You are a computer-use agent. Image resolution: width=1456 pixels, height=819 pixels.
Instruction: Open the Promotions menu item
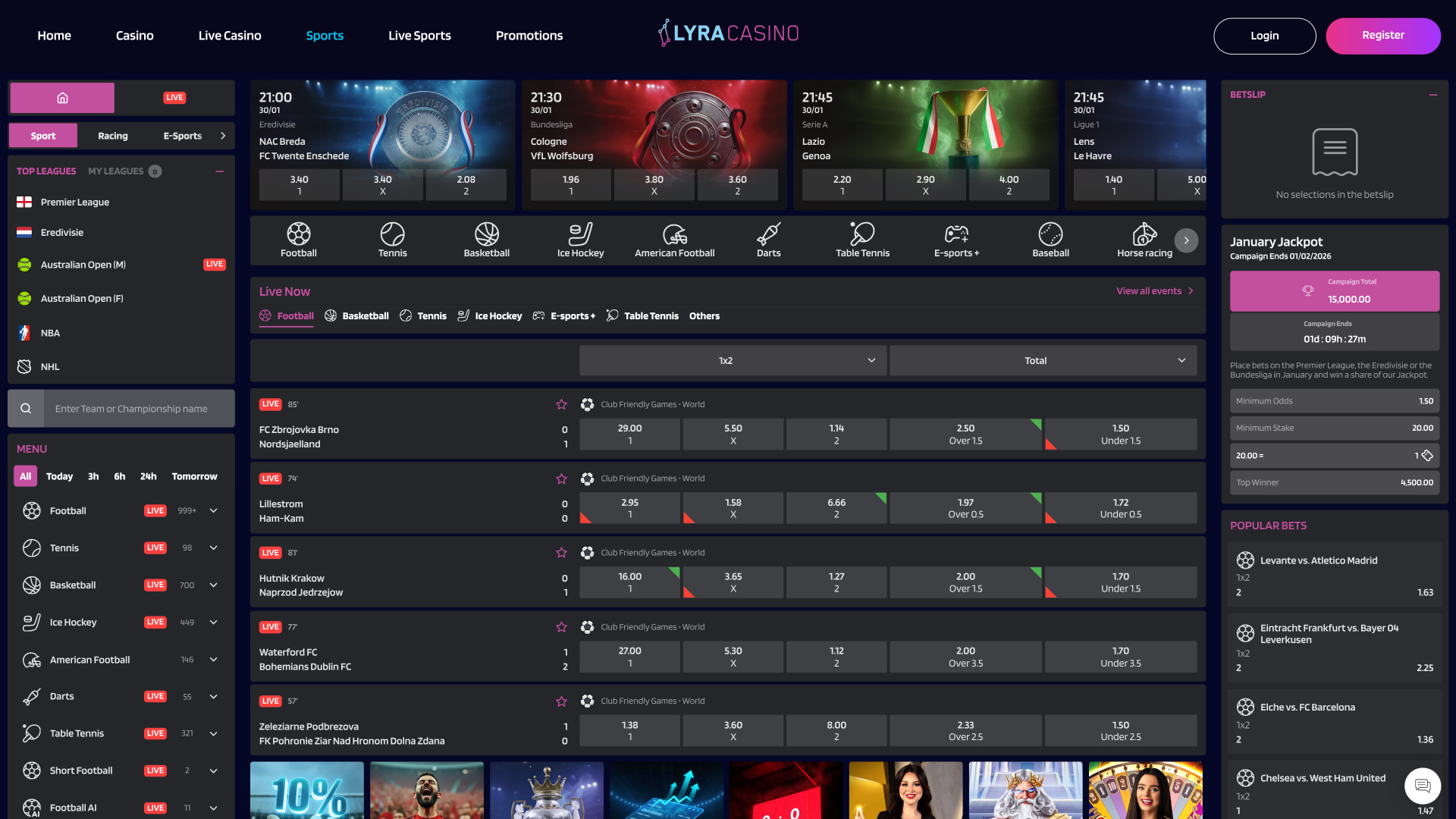tap(529, 36)
